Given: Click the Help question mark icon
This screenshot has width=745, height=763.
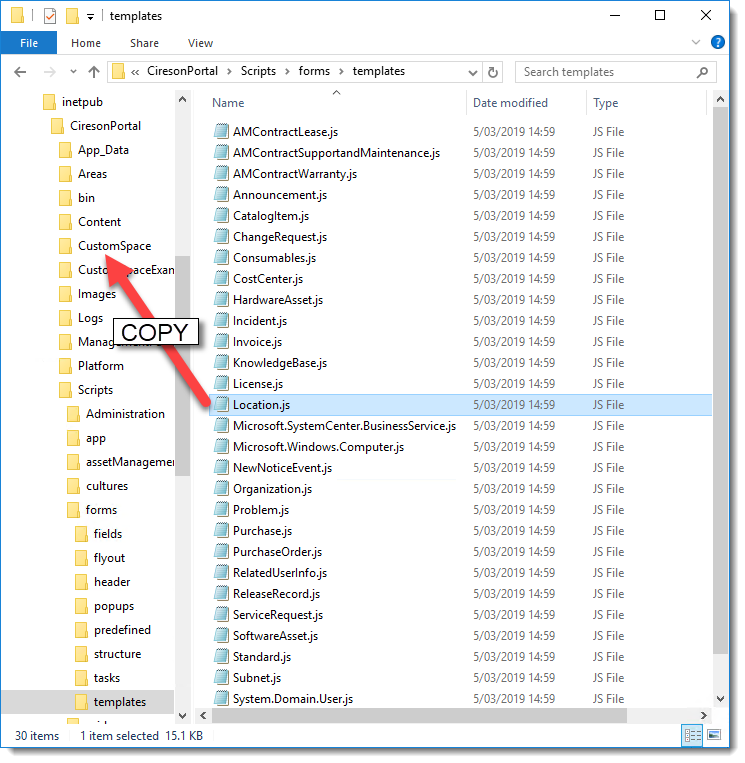Looking at the screenshot, I should (x=717, y=43).
